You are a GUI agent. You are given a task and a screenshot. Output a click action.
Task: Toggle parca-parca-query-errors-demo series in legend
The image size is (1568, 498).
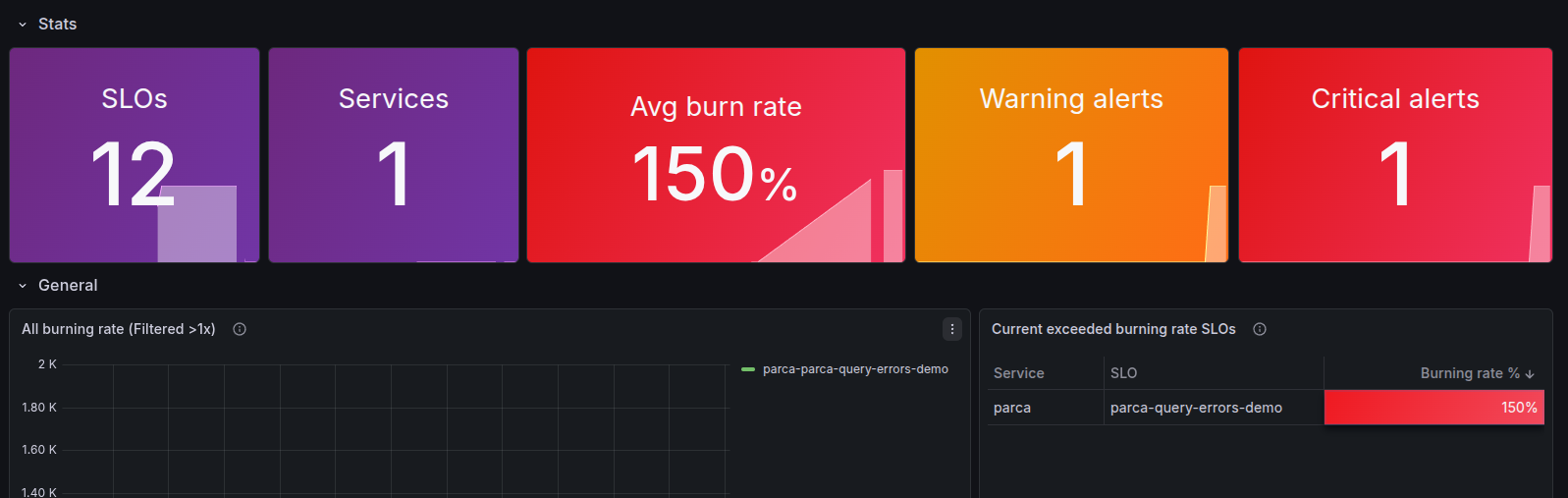(x=854, y=369)
